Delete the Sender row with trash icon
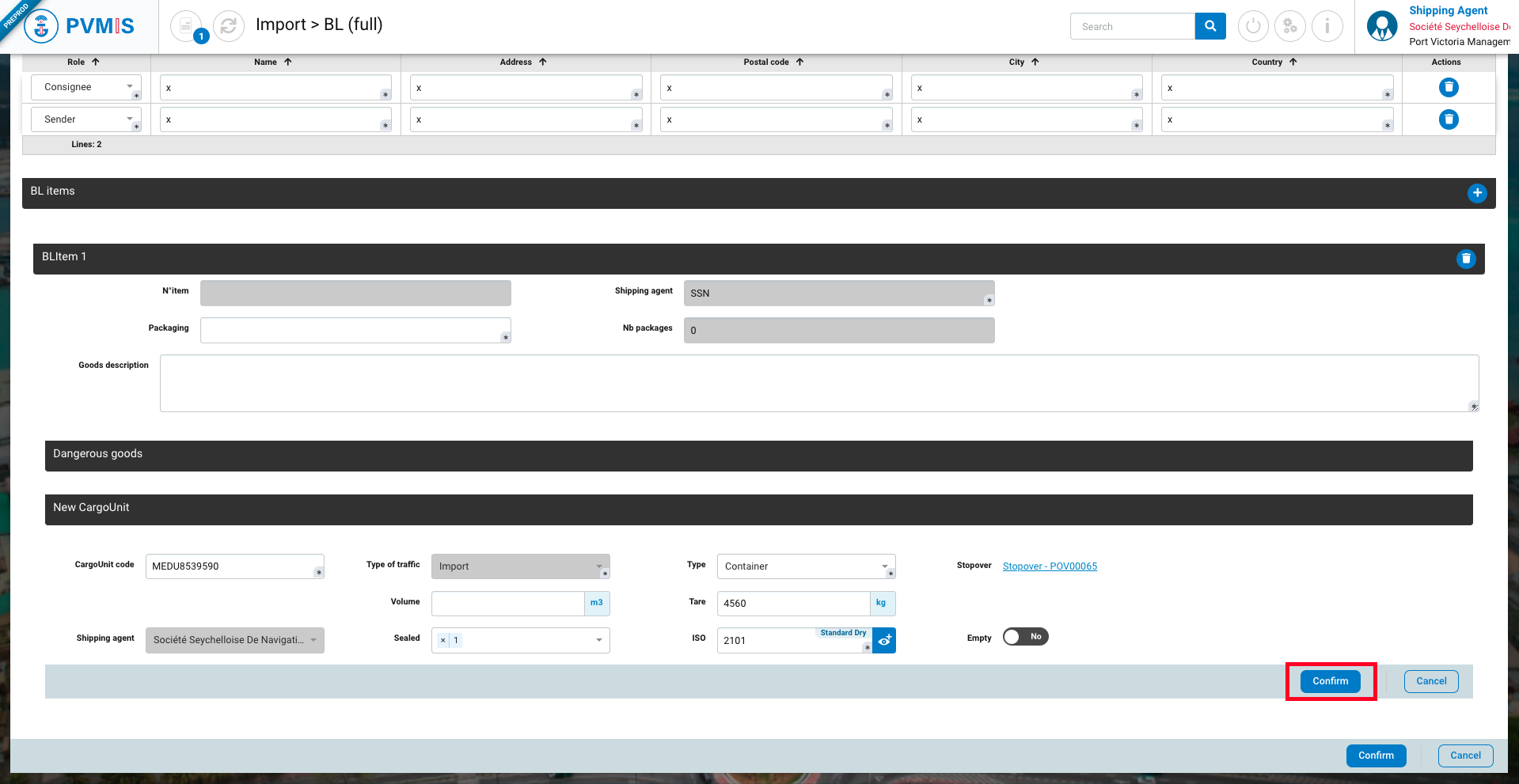Image resolution: width=1519 pixels, height=784 pixels. 1448,119
